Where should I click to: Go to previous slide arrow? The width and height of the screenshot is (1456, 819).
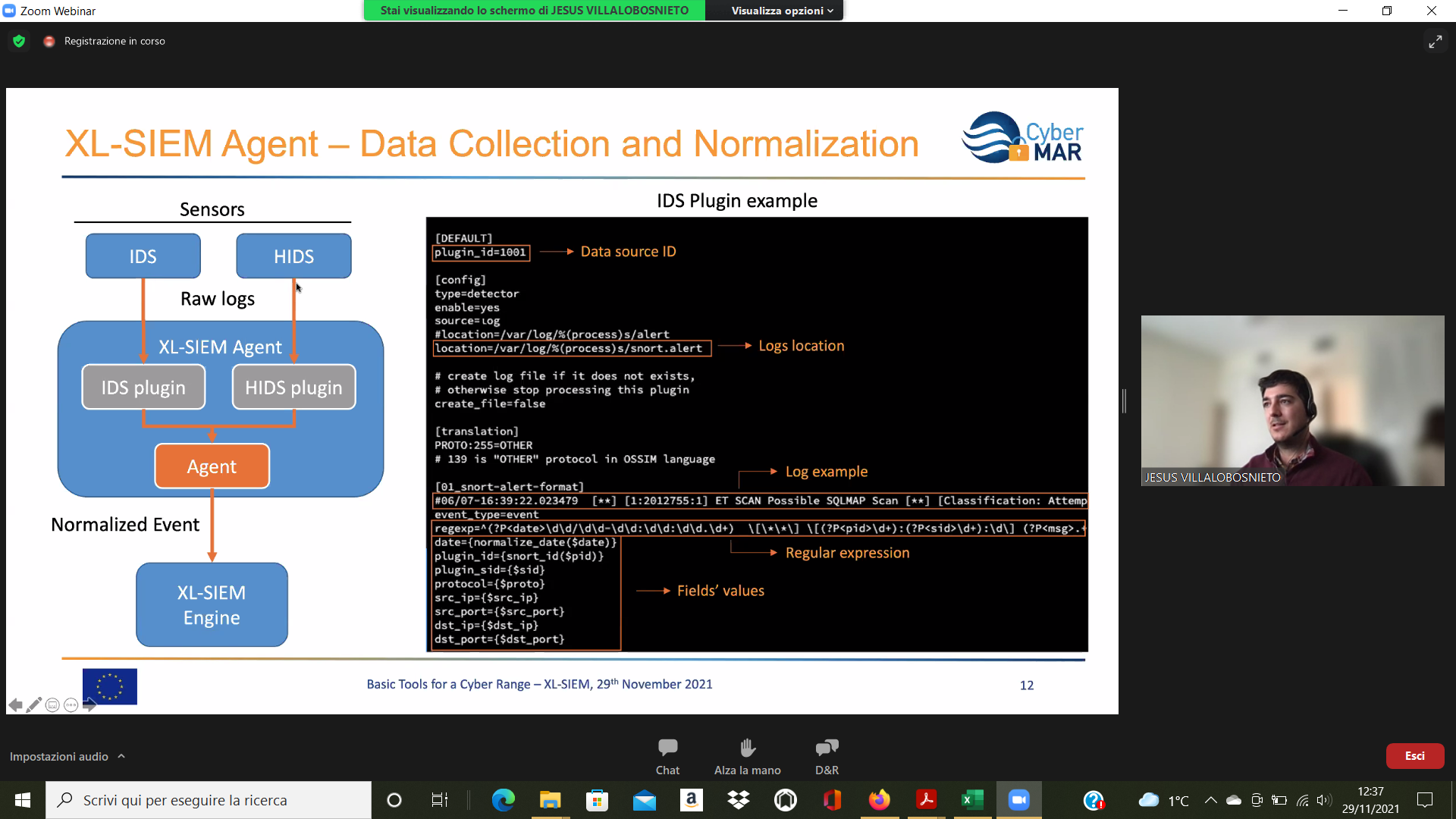pyautogui.click(x=14, y=705)
